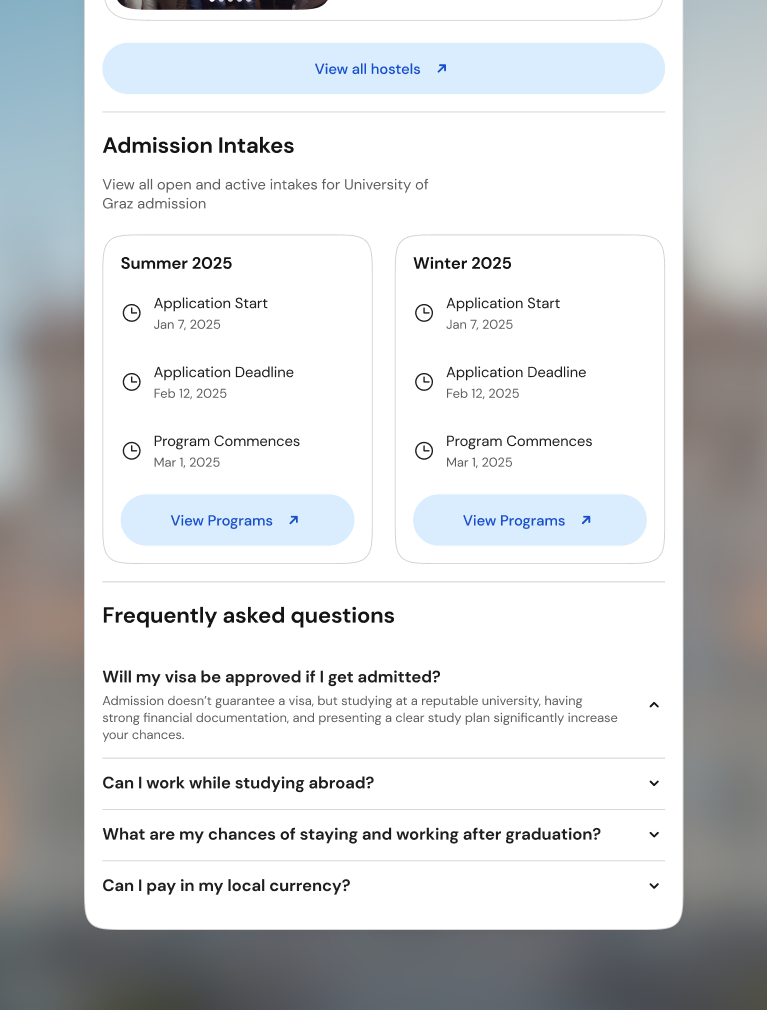Expand chevron for staying after graduation question
This screenshot has height=1010, width=767.
click(x=654, y=835)
